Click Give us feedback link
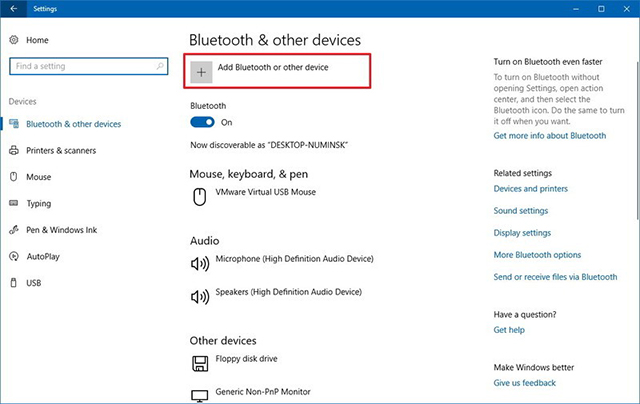This screenshot has height=404, width=640. coord(524,383)
